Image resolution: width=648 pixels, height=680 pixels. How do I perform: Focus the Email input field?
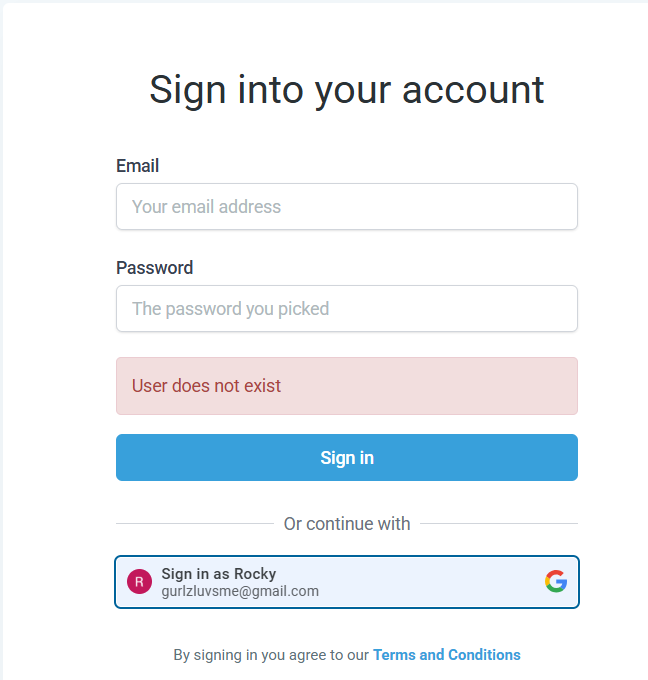tap(347, 206)
